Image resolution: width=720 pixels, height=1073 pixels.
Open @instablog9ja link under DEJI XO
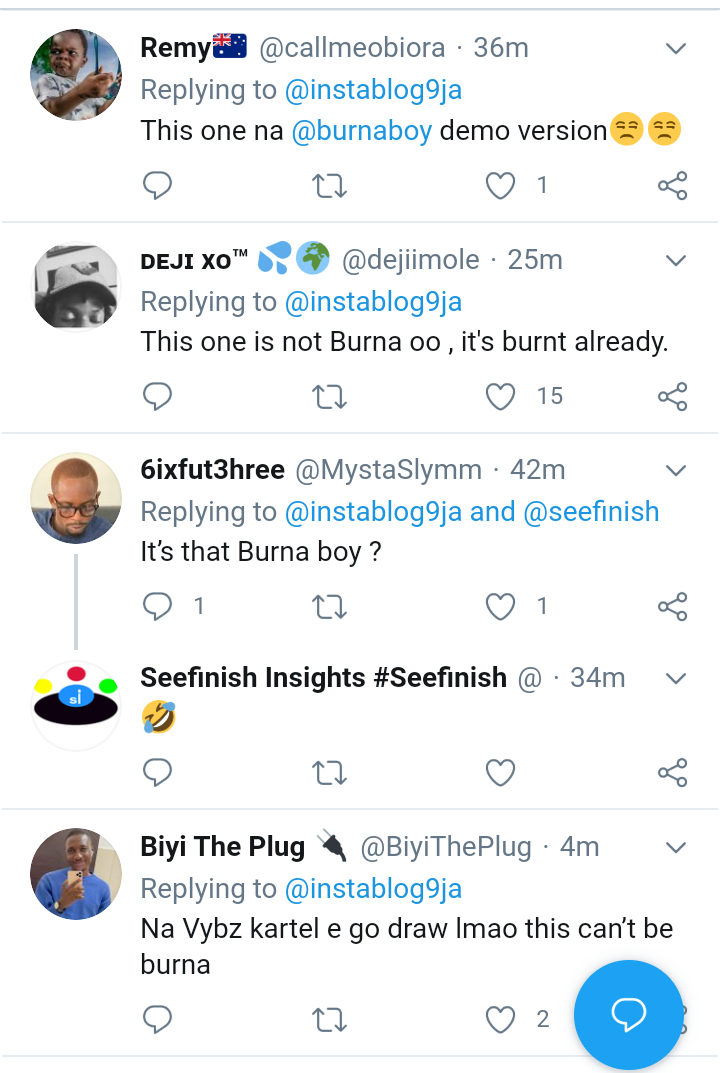[x=374, y=302]
